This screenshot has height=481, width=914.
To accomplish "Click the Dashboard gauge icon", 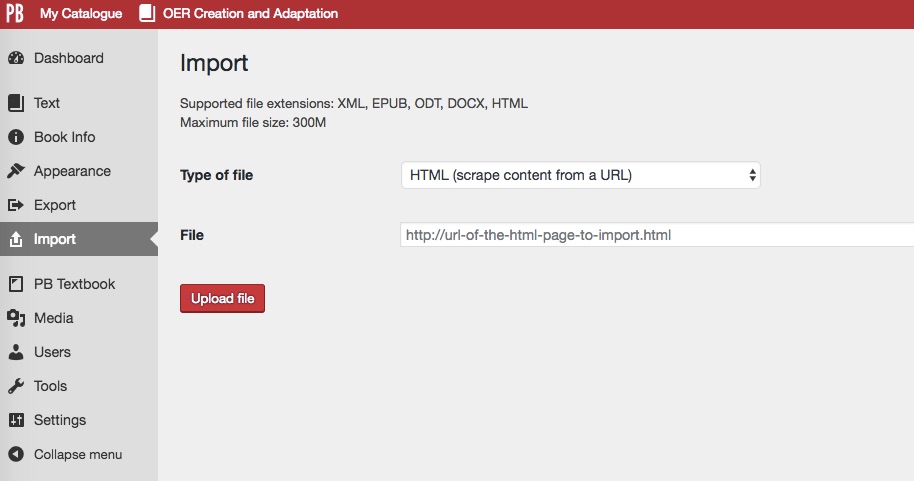I will [x=16, y=58].
